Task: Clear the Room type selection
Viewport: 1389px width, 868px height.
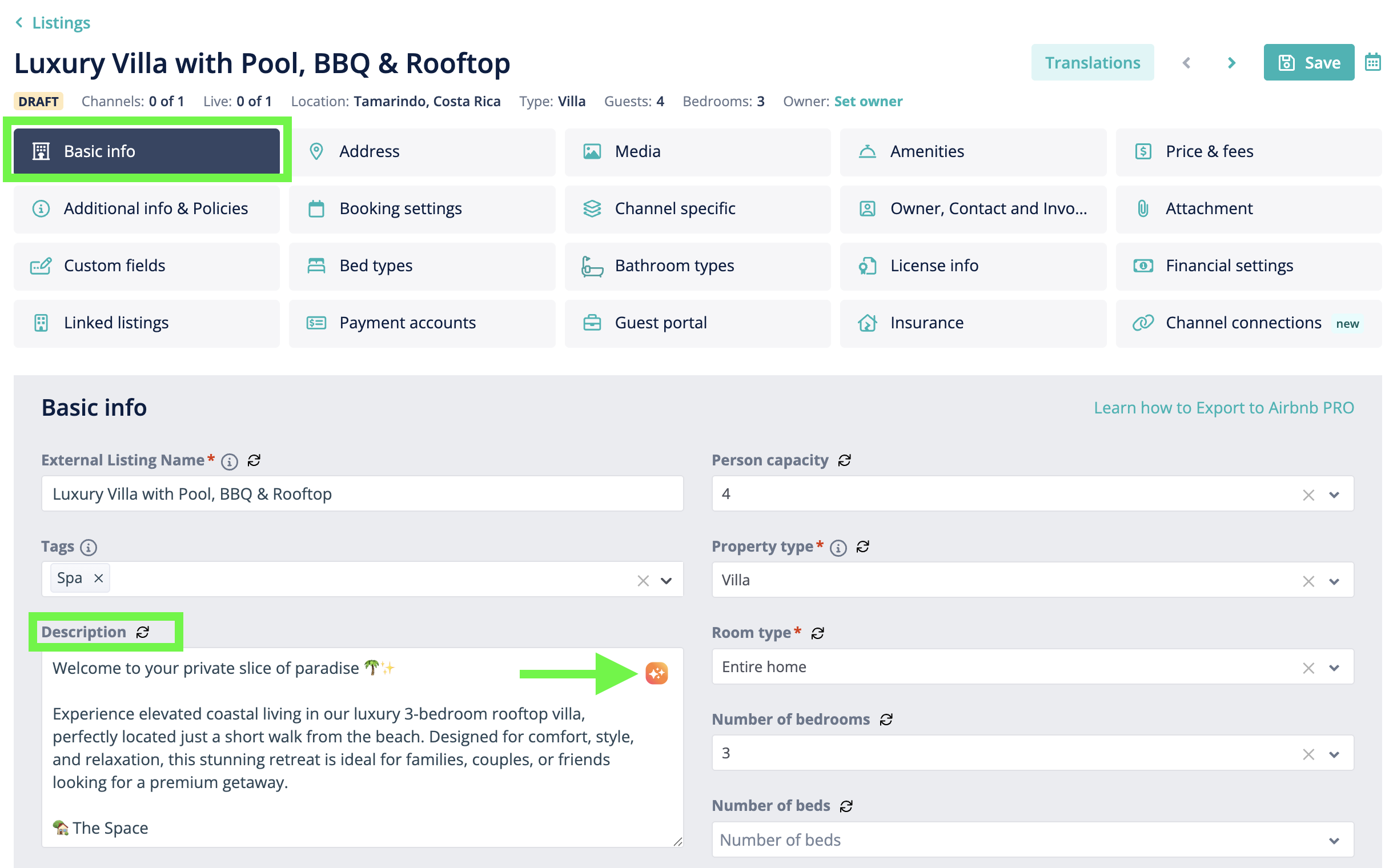Action: pos(1308,668)
